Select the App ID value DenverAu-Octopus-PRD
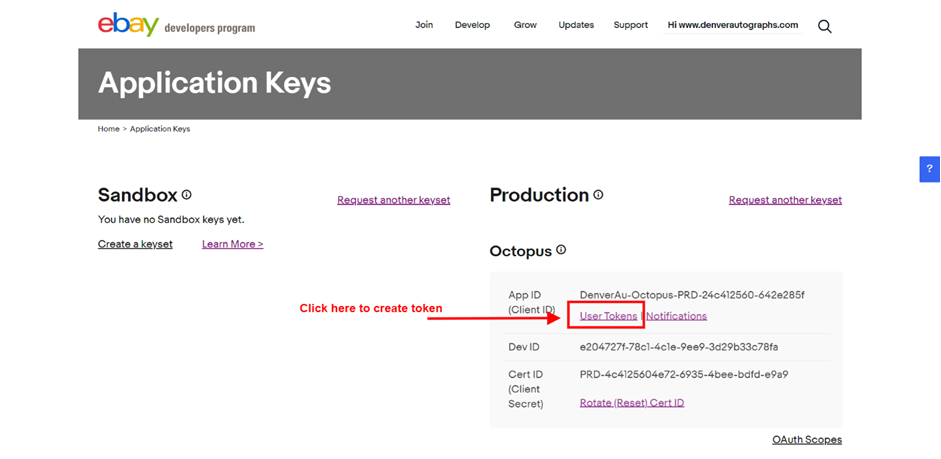The image size is (941, 459). (x=692, y=295)
